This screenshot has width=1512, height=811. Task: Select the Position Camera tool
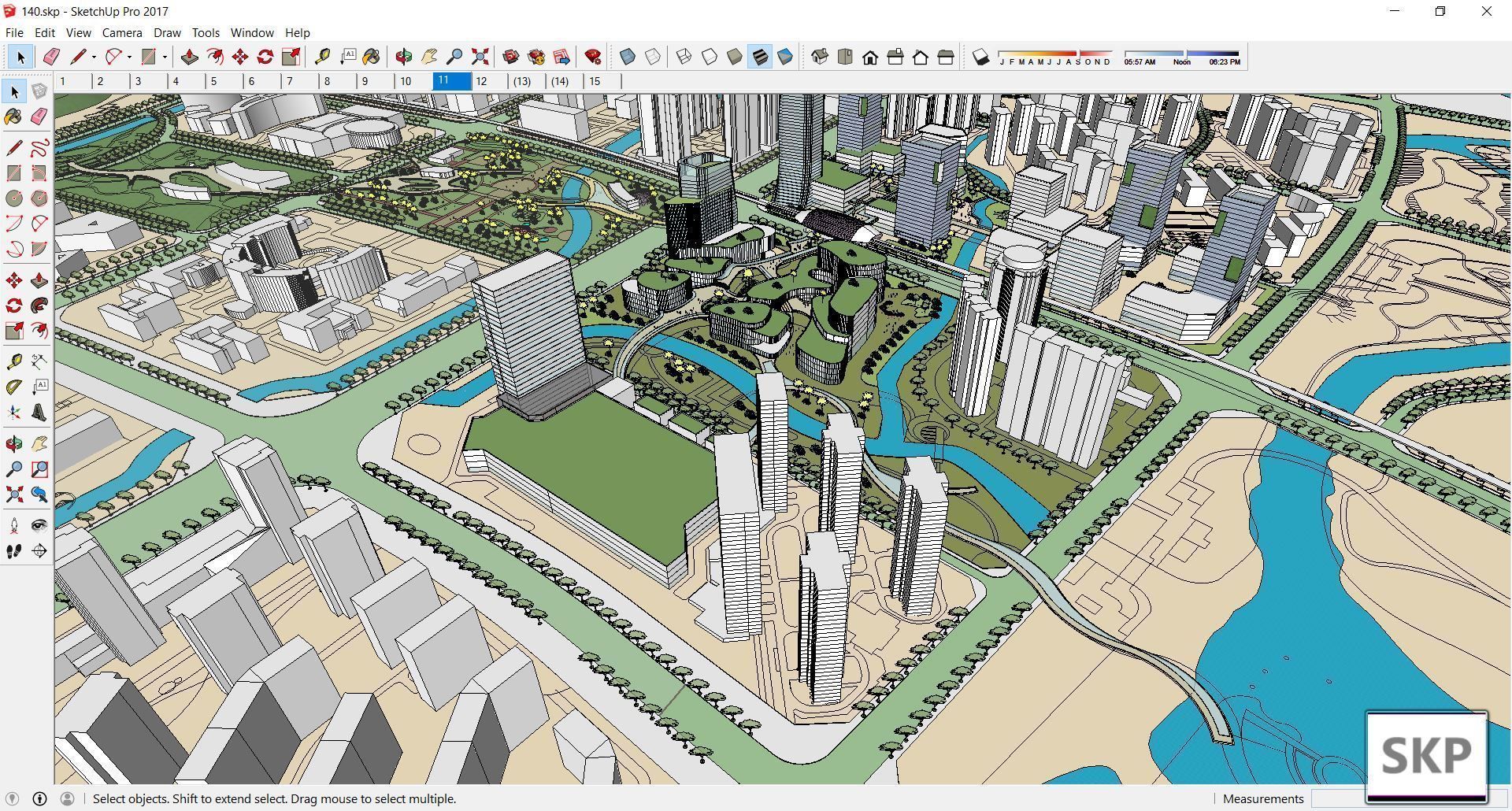point(14,526)
